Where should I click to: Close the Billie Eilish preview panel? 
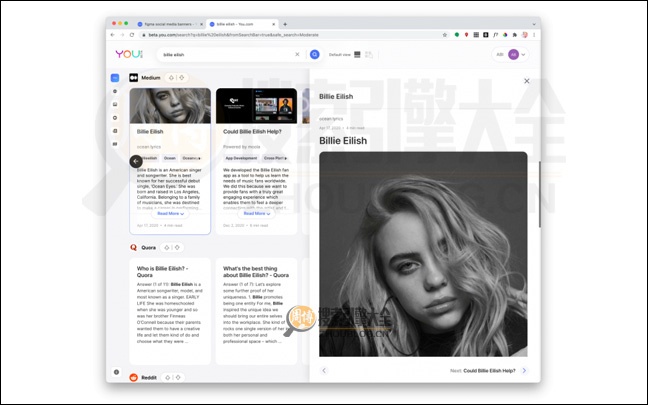pyautogui.click(x=527, y=81)
